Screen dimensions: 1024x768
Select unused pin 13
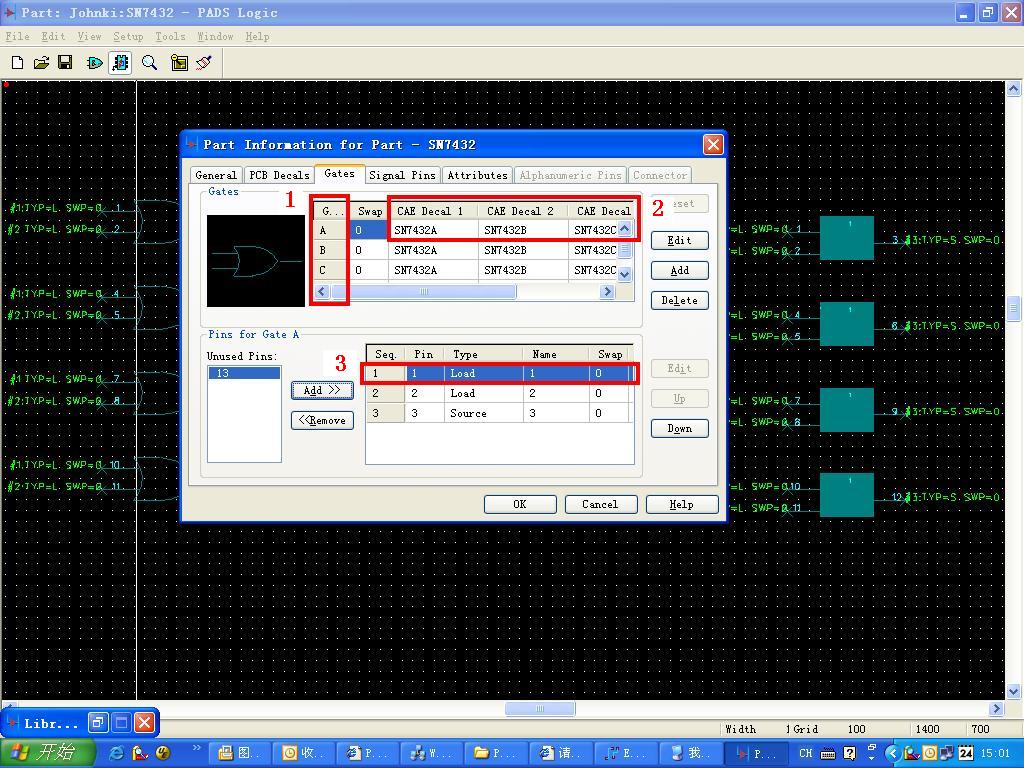(244, 373)
